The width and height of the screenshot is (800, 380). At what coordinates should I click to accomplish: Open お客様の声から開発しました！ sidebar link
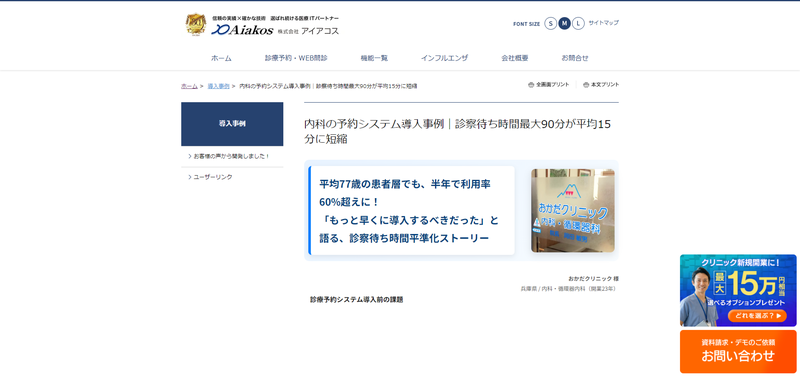(x=232, y=156)
